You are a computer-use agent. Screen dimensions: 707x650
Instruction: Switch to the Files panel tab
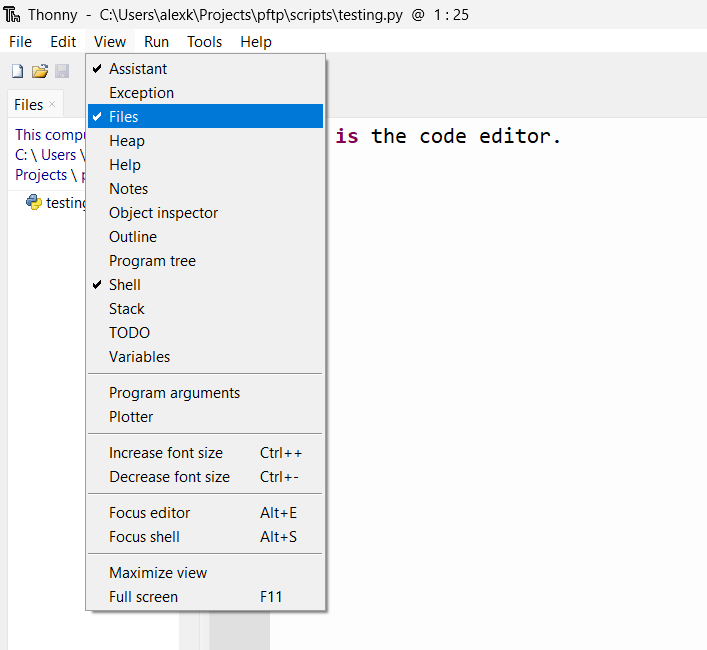(x=28, y=105)
